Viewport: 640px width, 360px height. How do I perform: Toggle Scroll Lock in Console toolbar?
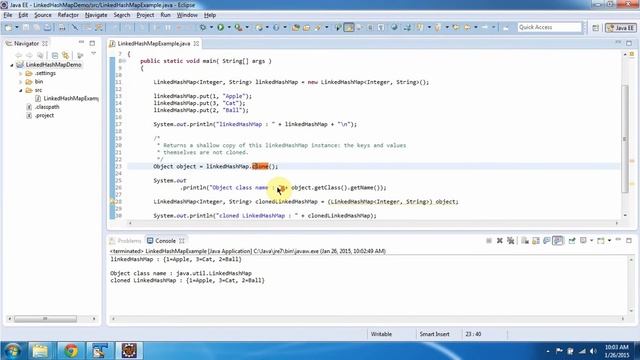tap(536, 241)
